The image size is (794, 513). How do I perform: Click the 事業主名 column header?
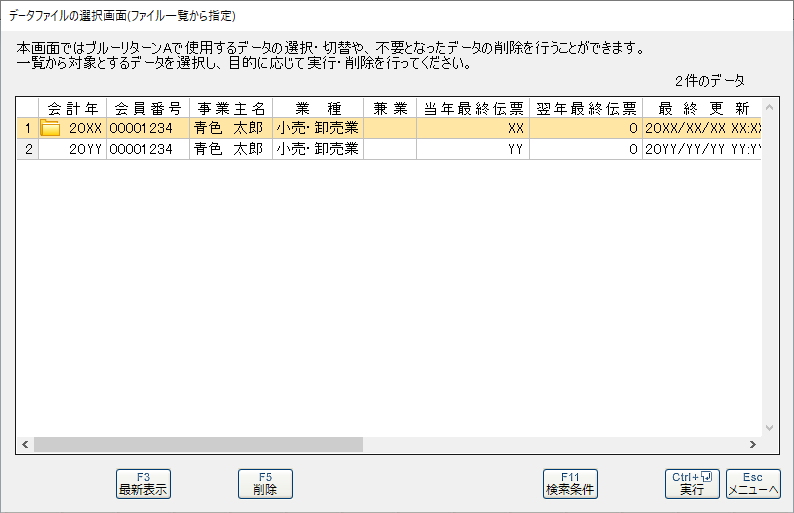coord(229,108)
